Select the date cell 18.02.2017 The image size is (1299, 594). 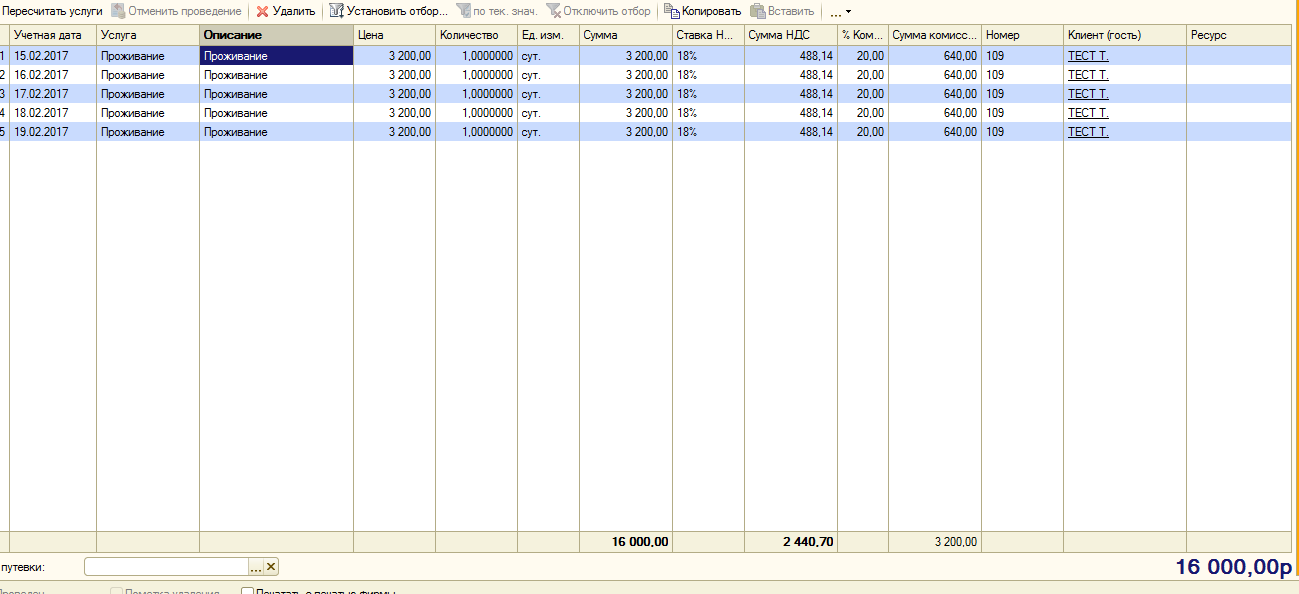[x=53, y=113]
